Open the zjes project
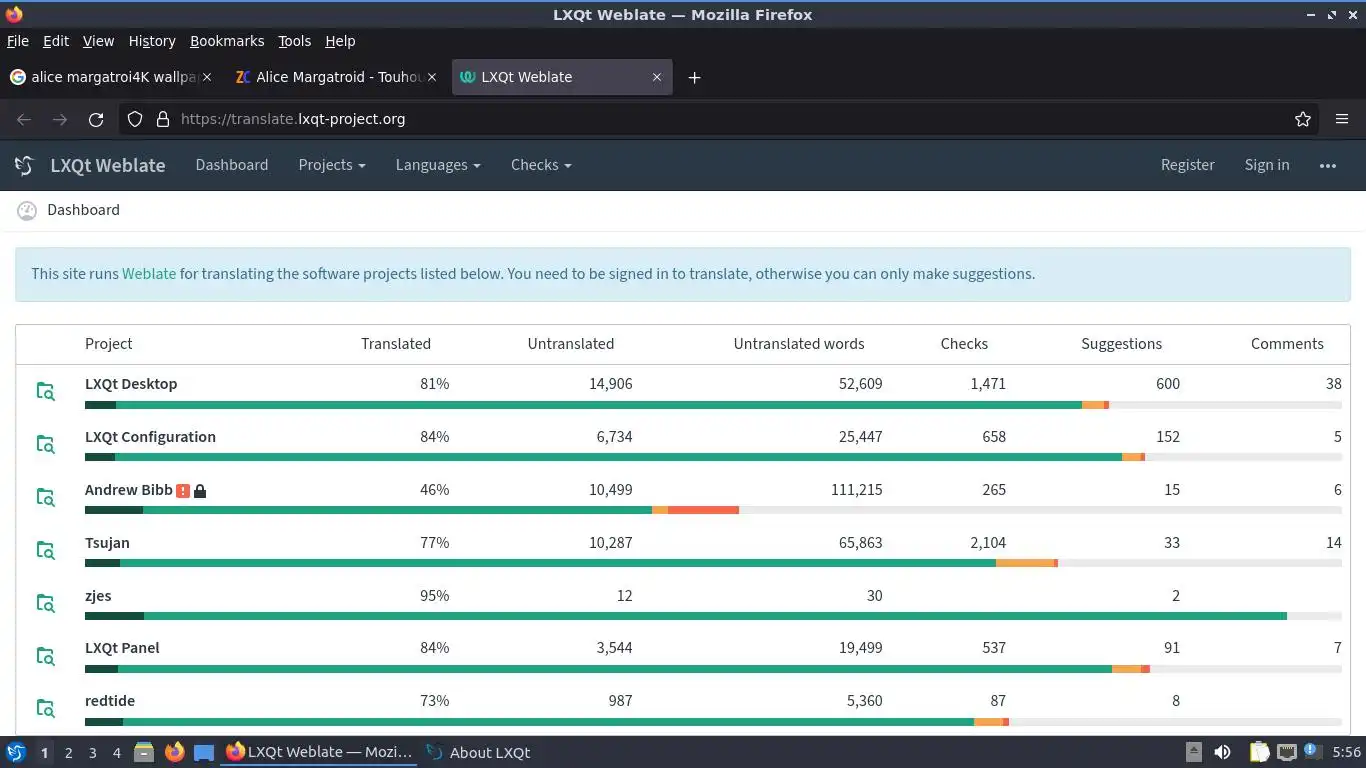Screen dimensions: 1366x768 (98, 596)
